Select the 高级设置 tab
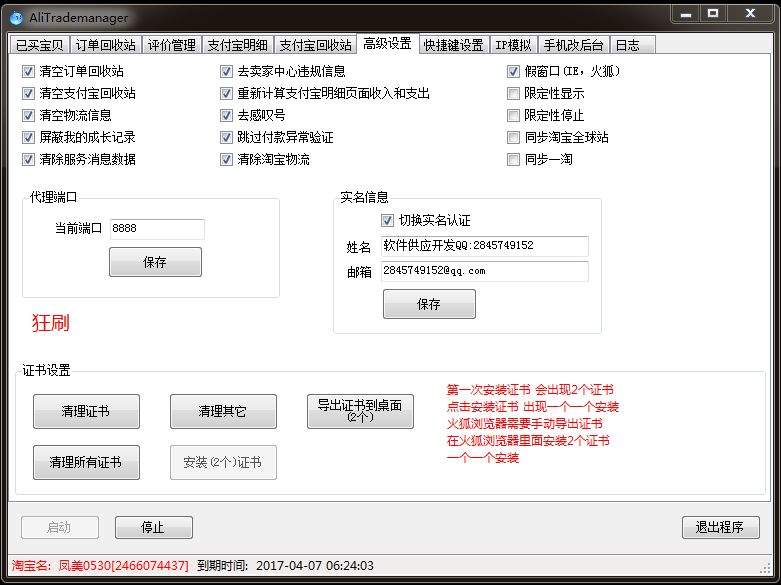 tap(388, 43)
